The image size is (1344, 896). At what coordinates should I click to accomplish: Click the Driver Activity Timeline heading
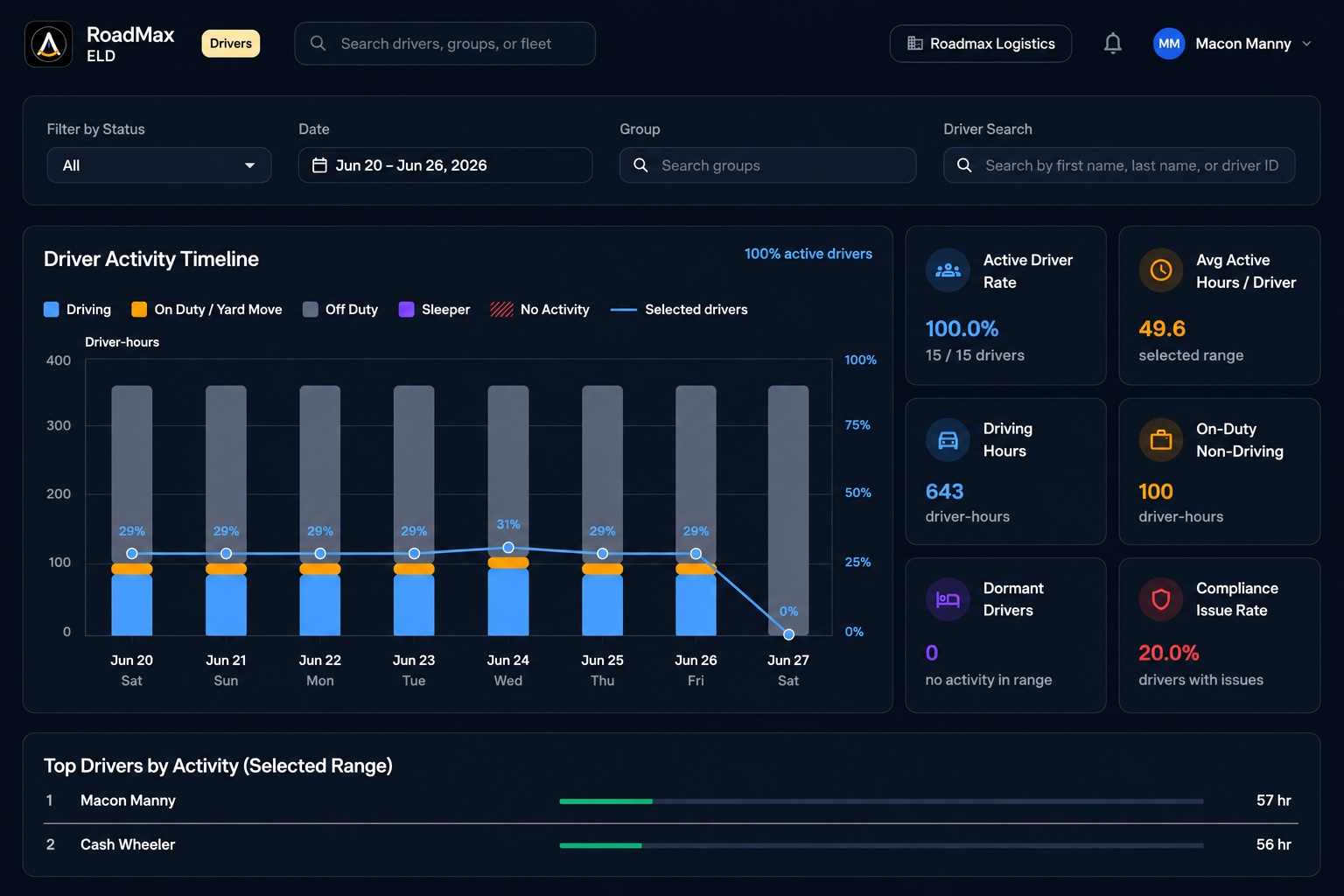[x=151, y=259]
